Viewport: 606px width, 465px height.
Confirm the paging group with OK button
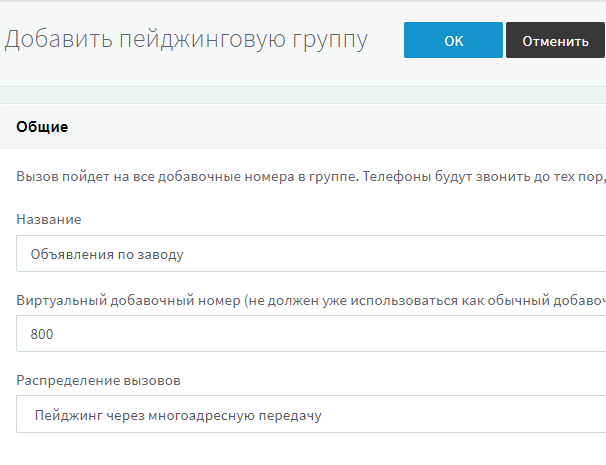(x=453, y=40)
